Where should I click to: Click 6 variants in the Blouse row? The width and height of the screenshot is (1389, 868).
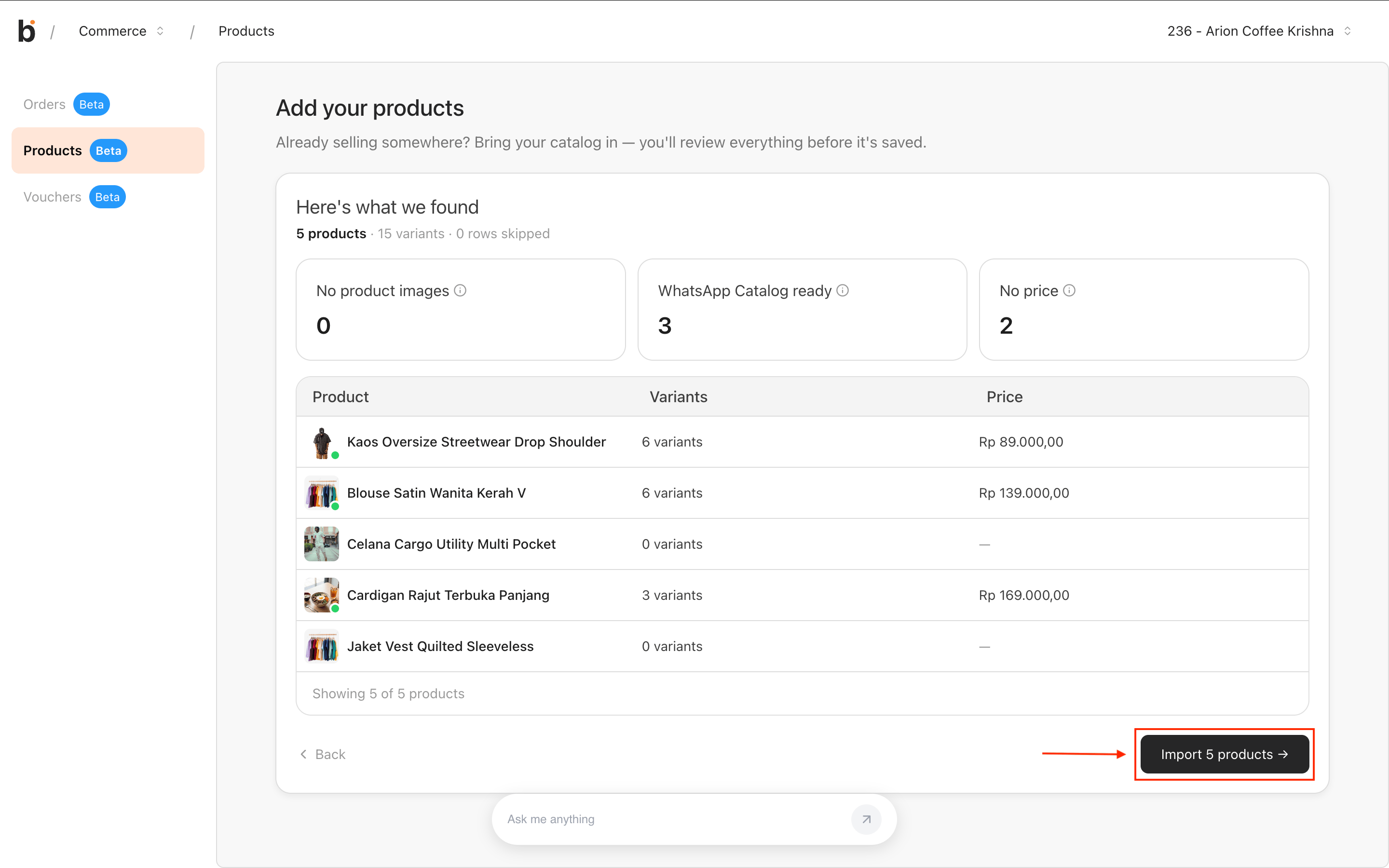click(x=672, y=493)
